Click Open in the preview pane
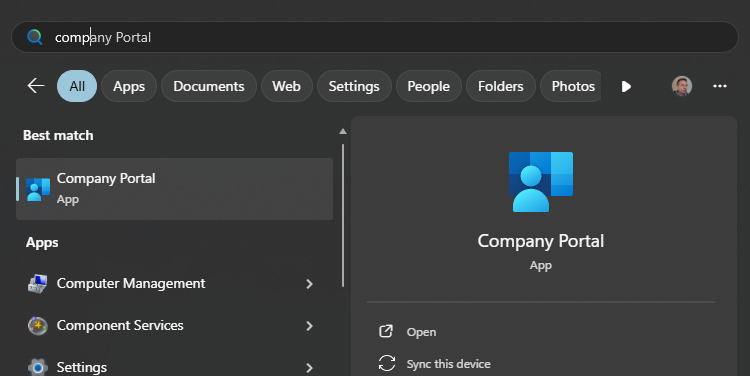 pyautogui.click(x=421, y=332)
